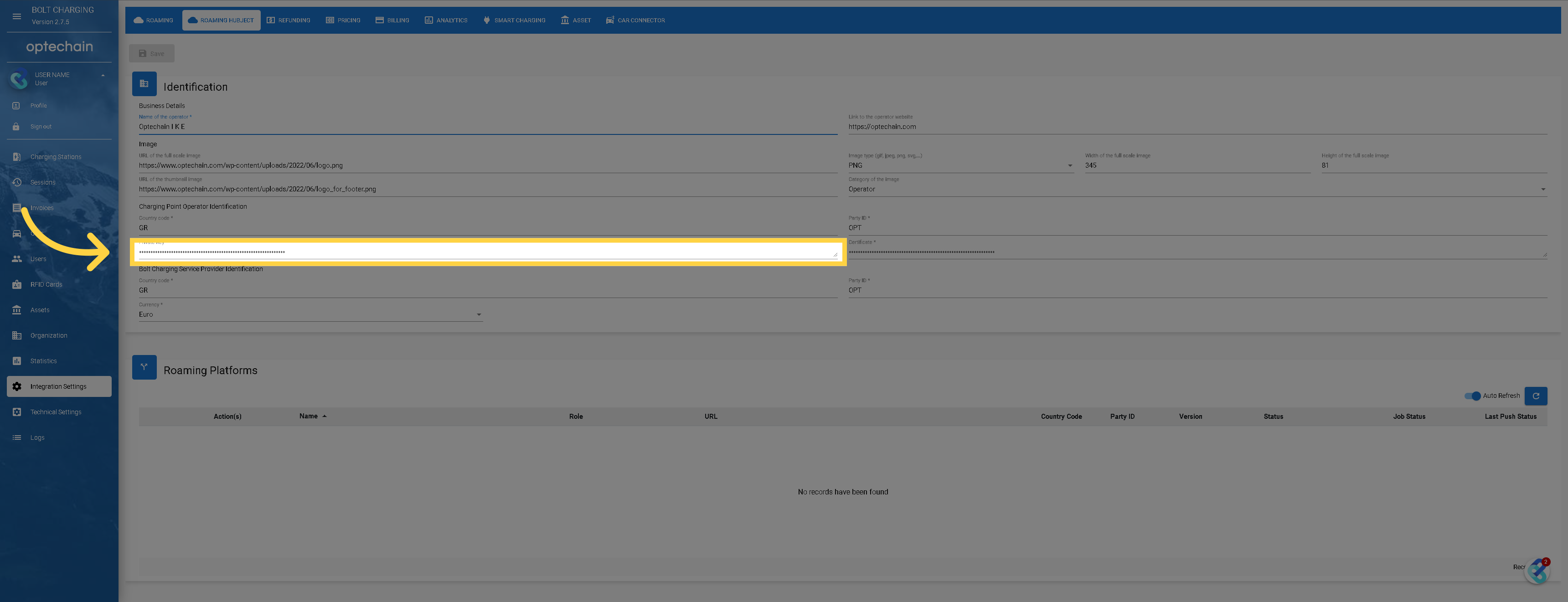Click the Status column header
1568x602 pixels.
(x=1273, y=417)
